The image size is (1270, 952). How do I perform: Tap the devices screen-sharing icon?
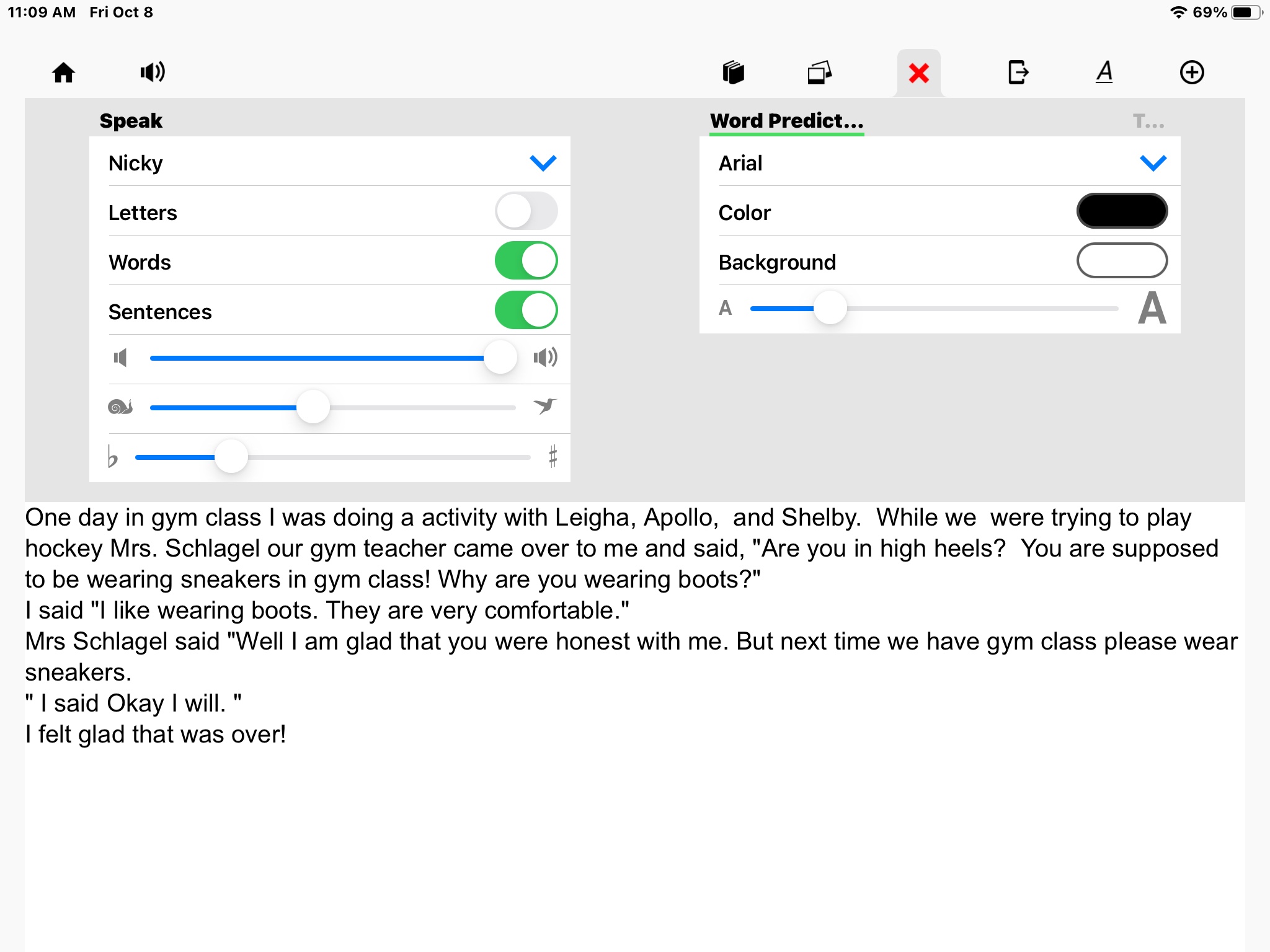pos(819,73)
